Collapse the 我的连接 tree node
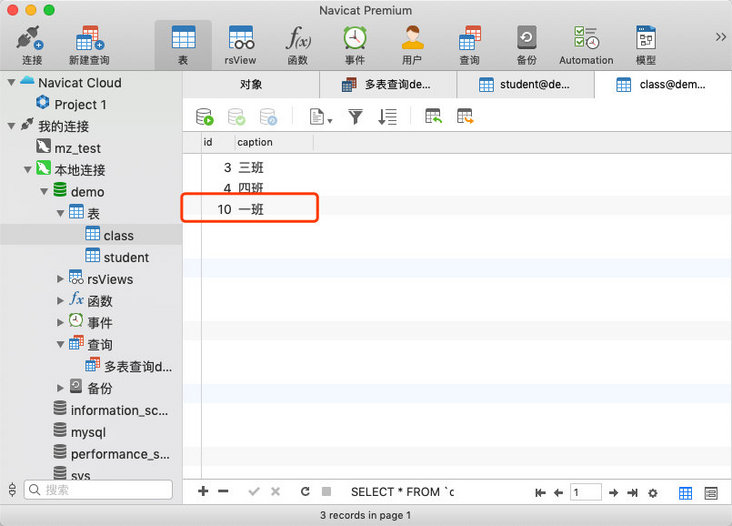This screenshot has height=526, width=732. point(12,126)
